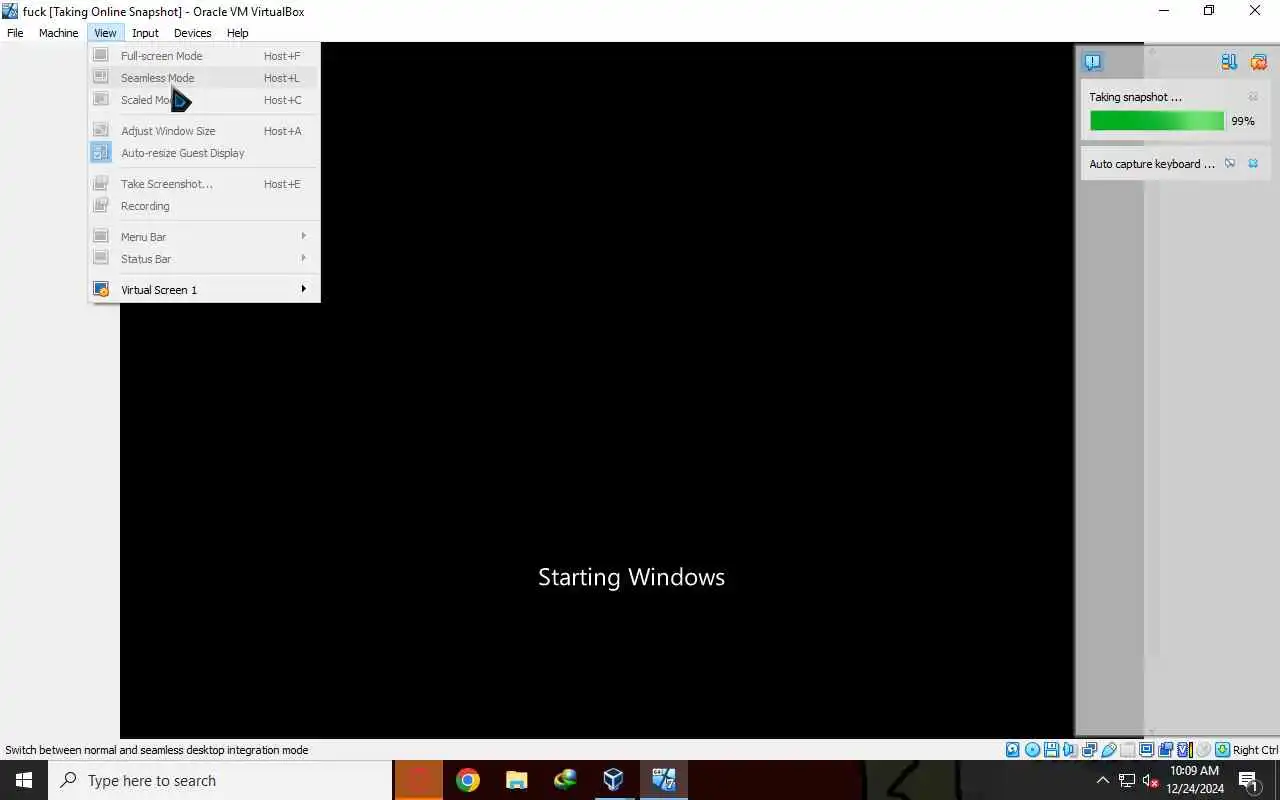Open the Windows action center notifications
The width and height of the screenshot is (1280, 800).
[x=1248, y=781]
